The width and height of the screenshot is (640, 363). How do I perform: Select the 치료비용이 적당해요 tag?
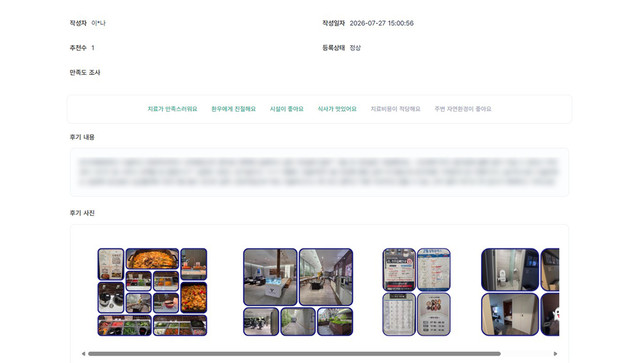[395, 109]
